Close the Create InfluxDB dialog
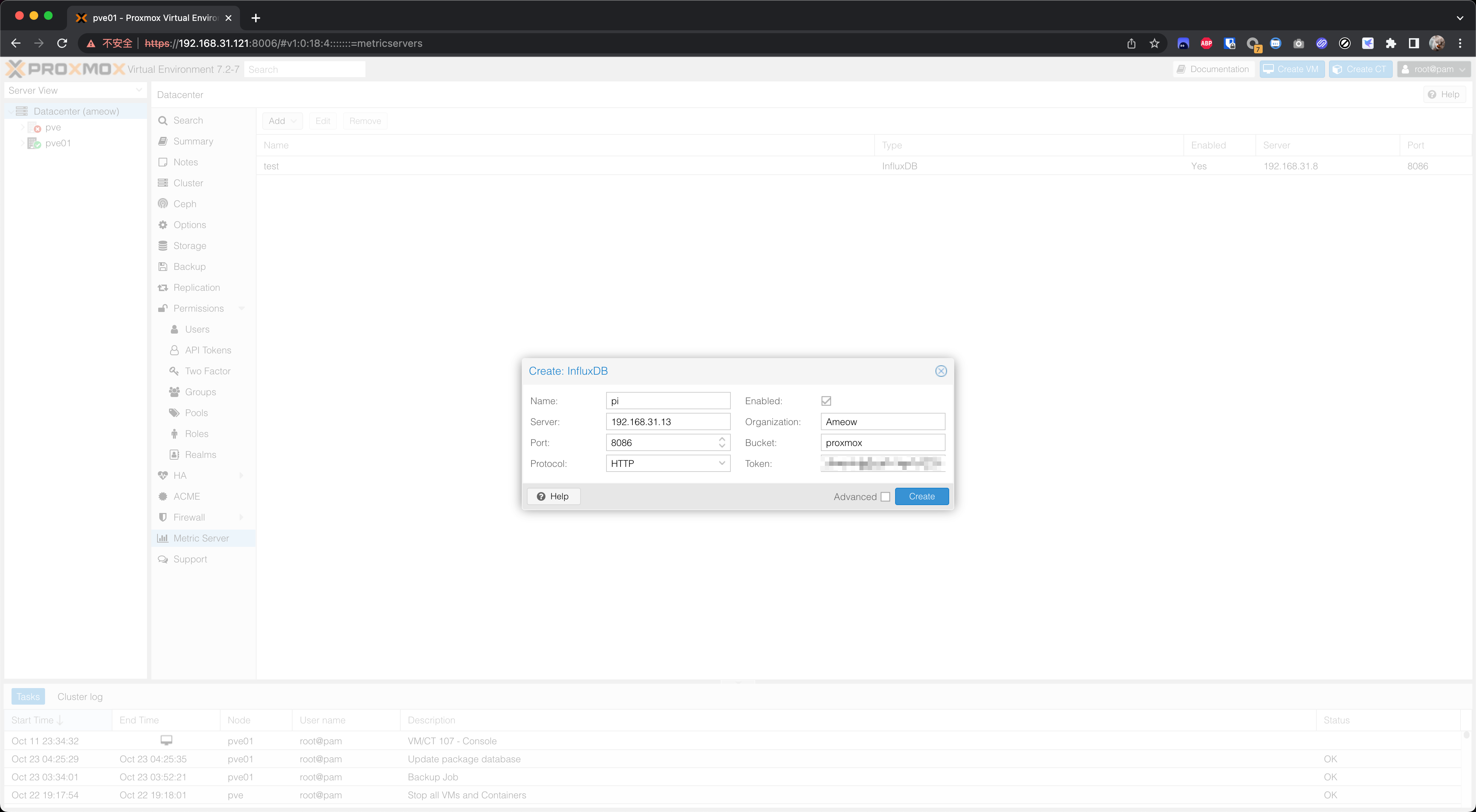This screenshot has height=812, width=1476. pyautogui.click(x=941, y=371)
